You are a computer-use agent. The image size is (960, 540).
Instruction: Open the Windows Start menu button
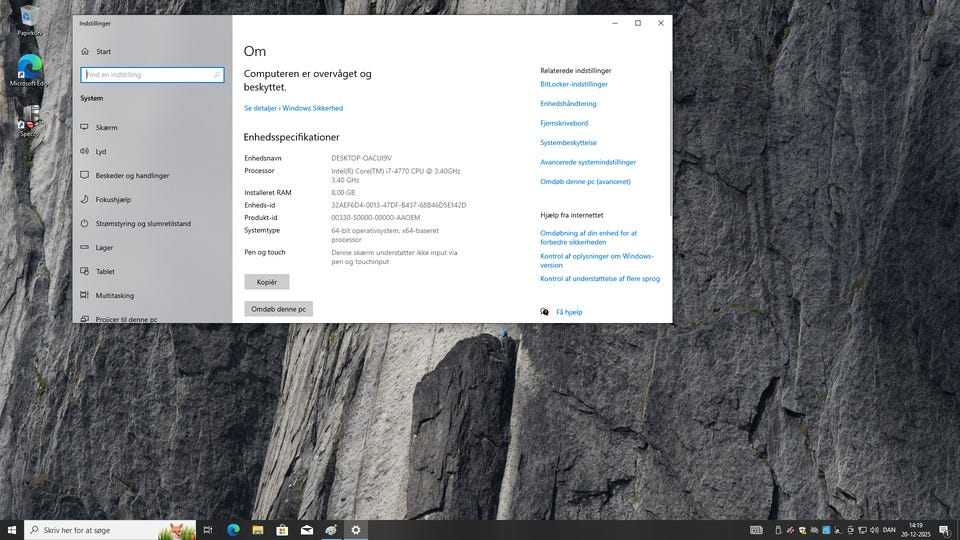tap(12, 530)
